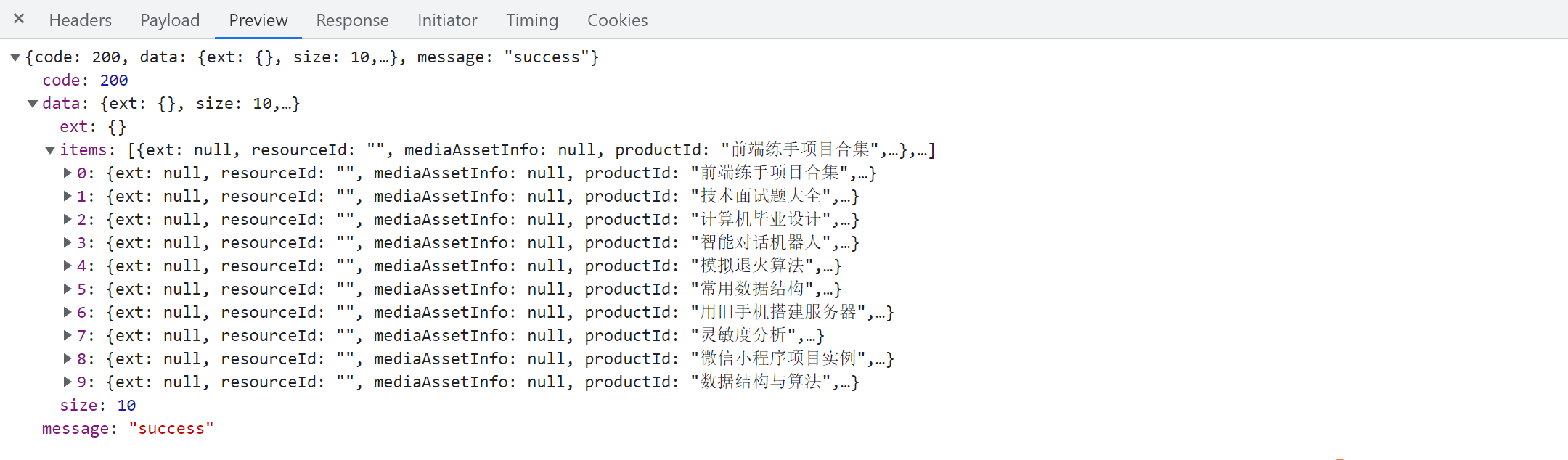Open the Initiator tab
Screen dimensions: 1568x460
click(447, 20)
